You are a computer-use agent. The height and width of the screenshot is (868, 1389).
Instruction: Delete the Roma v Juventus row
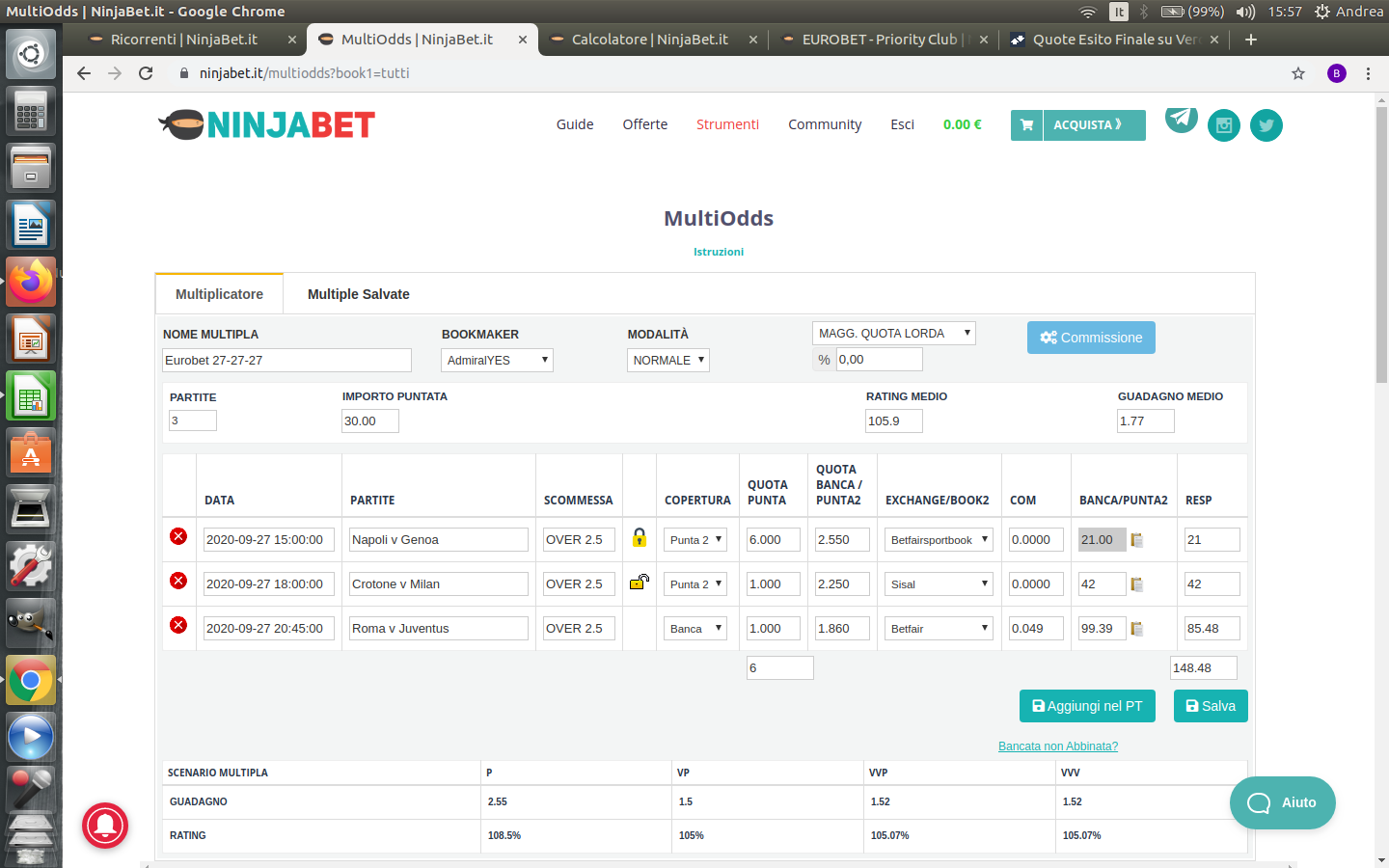[x=178, y=625]
